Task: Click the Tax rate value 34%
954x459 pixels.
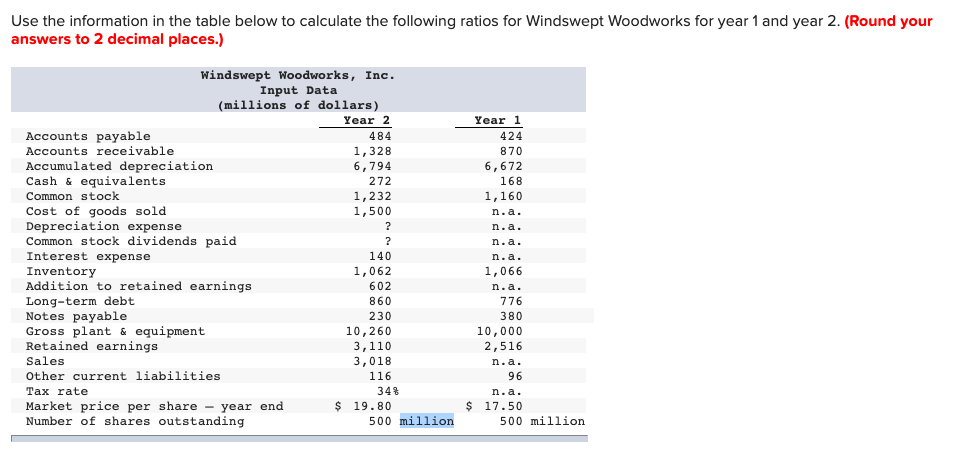Action: tap(388, 391)
